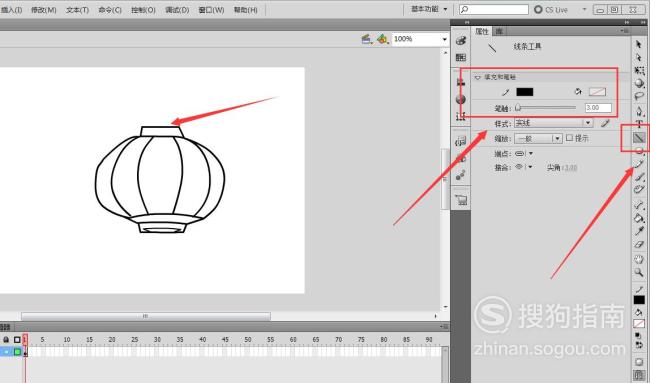The width and height of the screenshot is (650, 383).
Task: Click the stage vertical scrollbar down arrow
Action: tap(445, 307)
